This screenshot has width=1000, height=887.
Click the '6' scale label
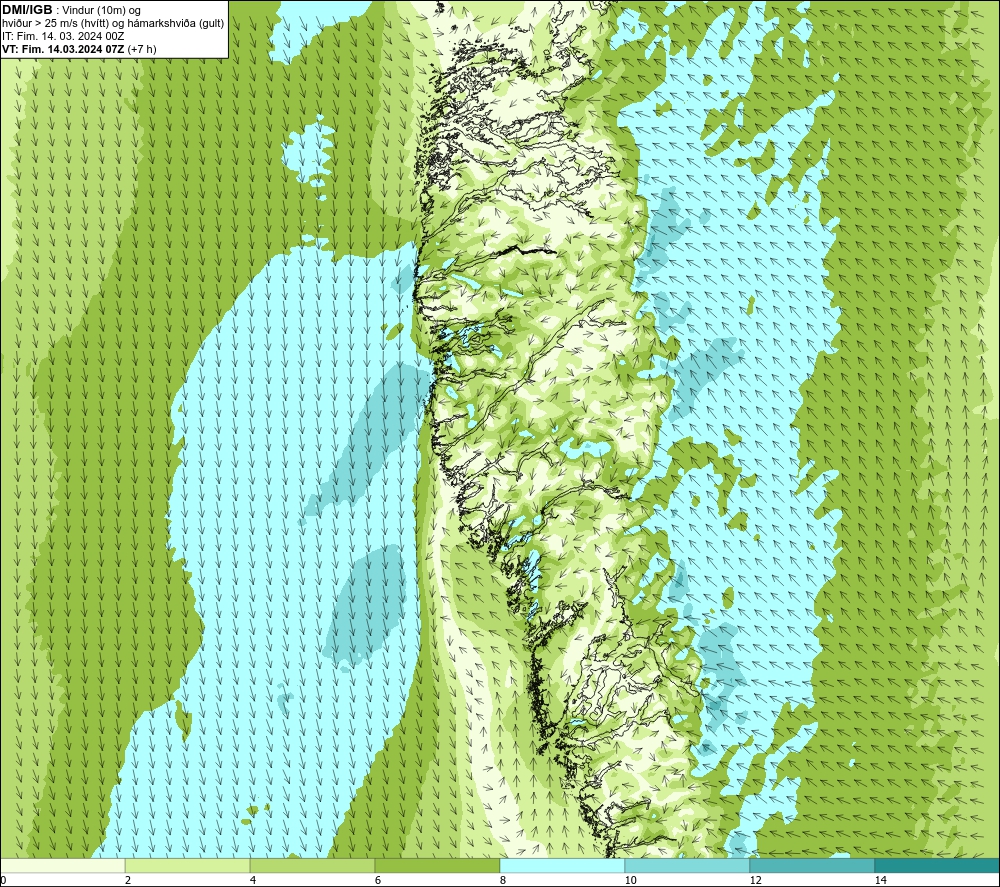click(378, 880)
